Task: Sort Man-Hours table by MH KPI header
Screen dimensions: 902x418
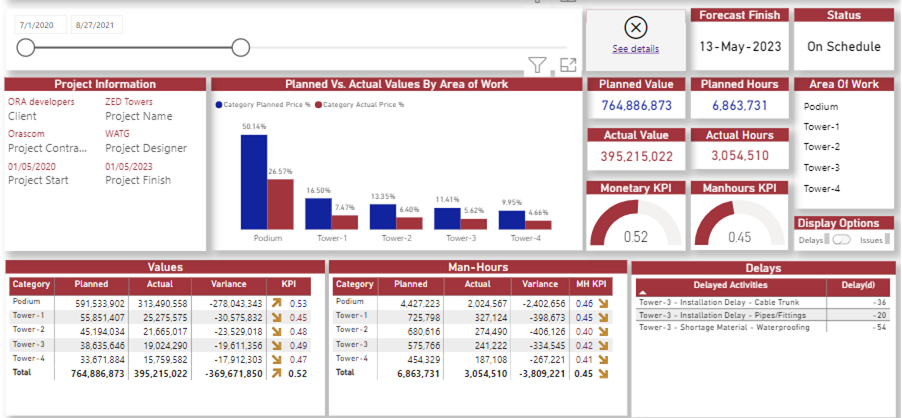Action: coord(591,284)
